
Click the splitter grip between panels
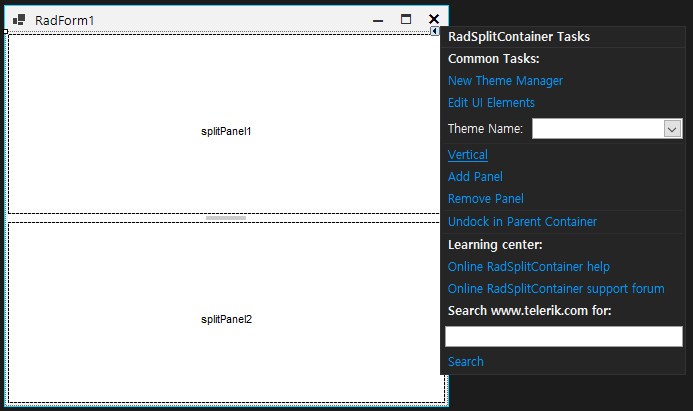coord(226,218)
